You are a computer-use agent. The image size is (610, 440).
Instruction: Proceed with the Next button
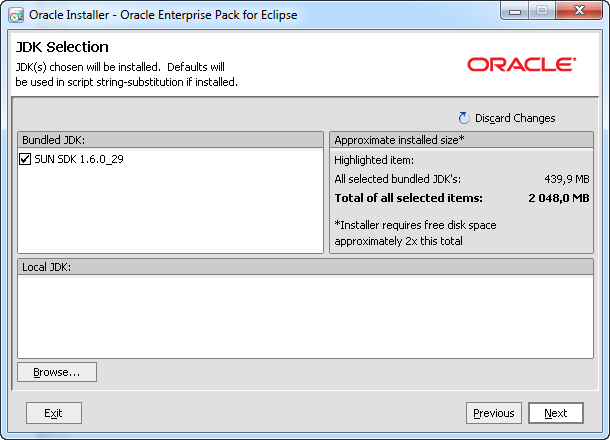[556, 413]
